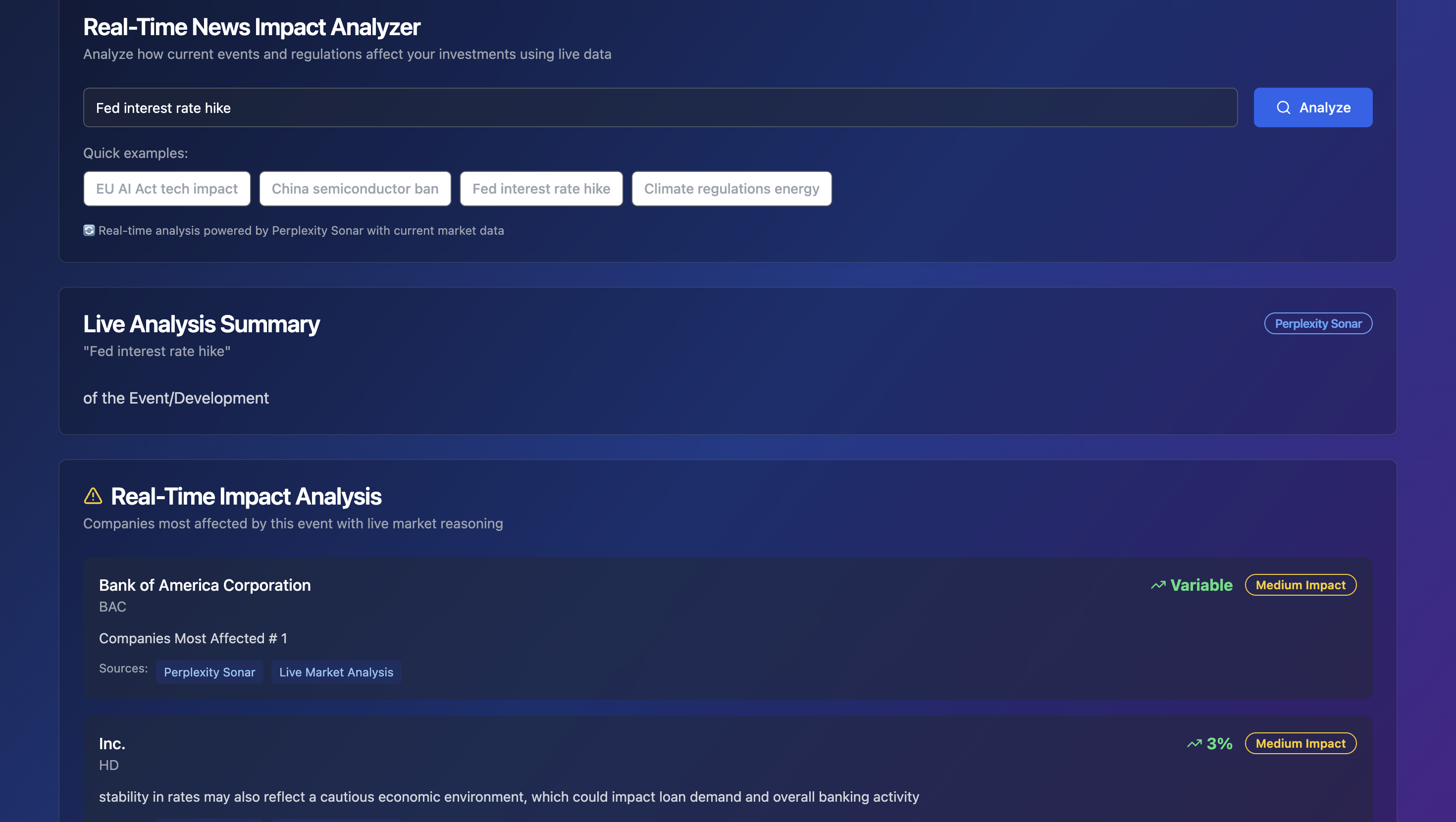The height and width of the screenshot is (822, 1456).
Task: Choose China semiconductor ban quick example
Action: click(355, 189)
